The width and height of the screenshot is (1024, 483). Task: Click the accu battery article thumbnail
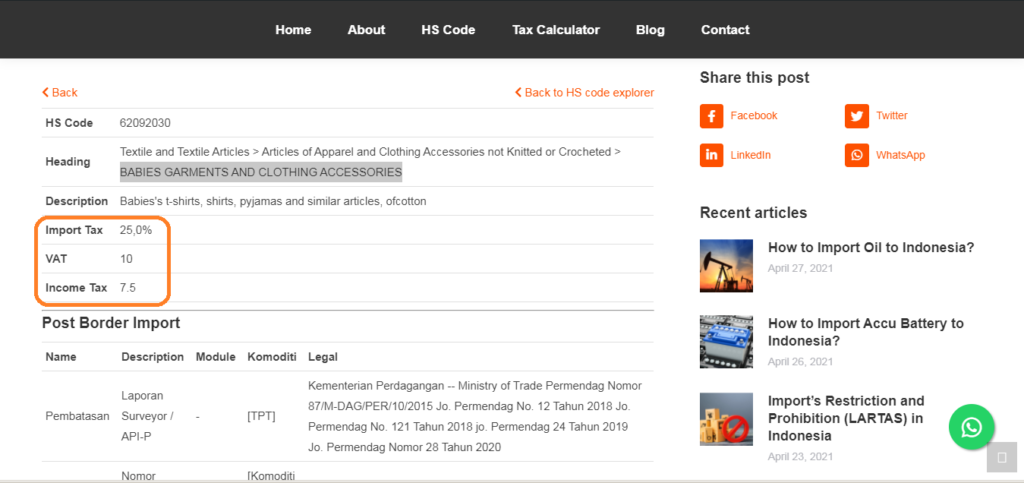[726, 342]
